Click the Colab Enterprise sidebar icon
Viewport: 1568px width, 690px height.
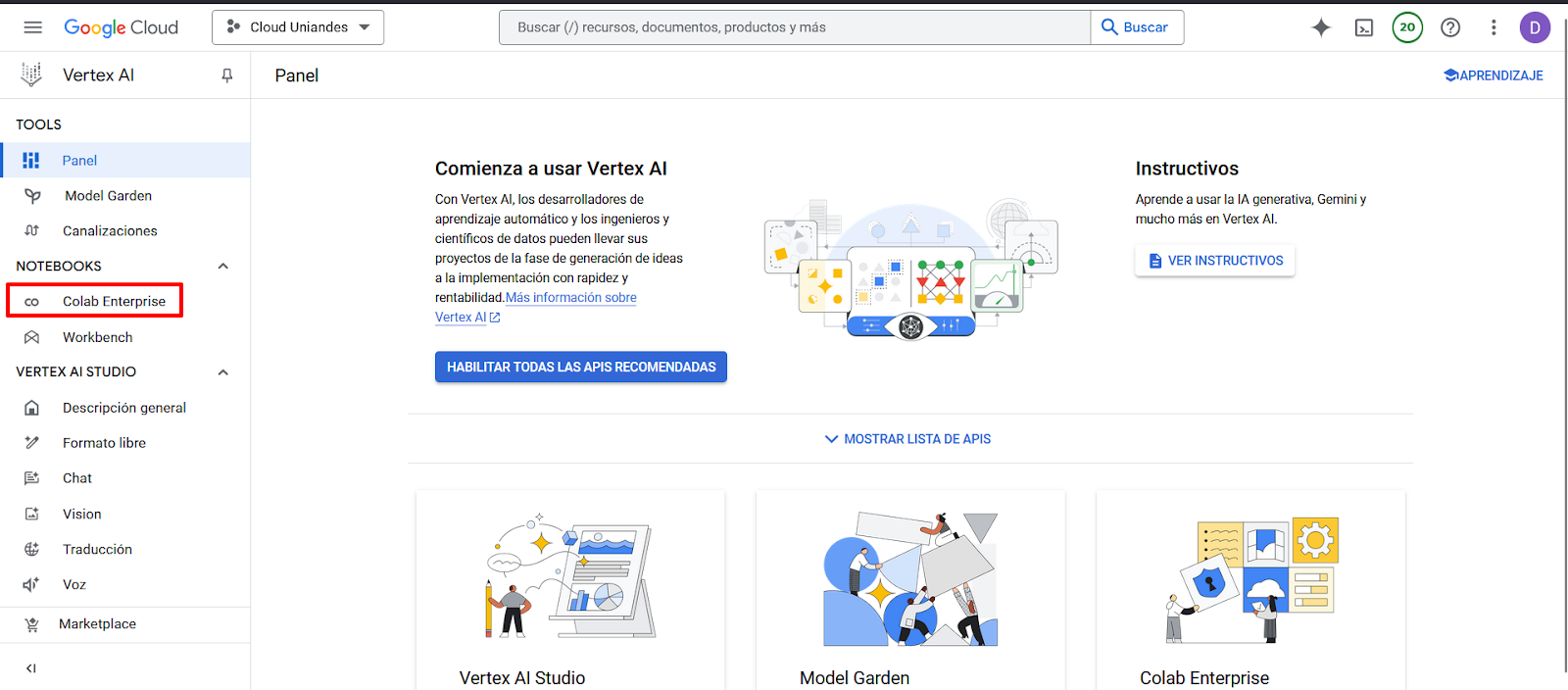coord(32,302)
